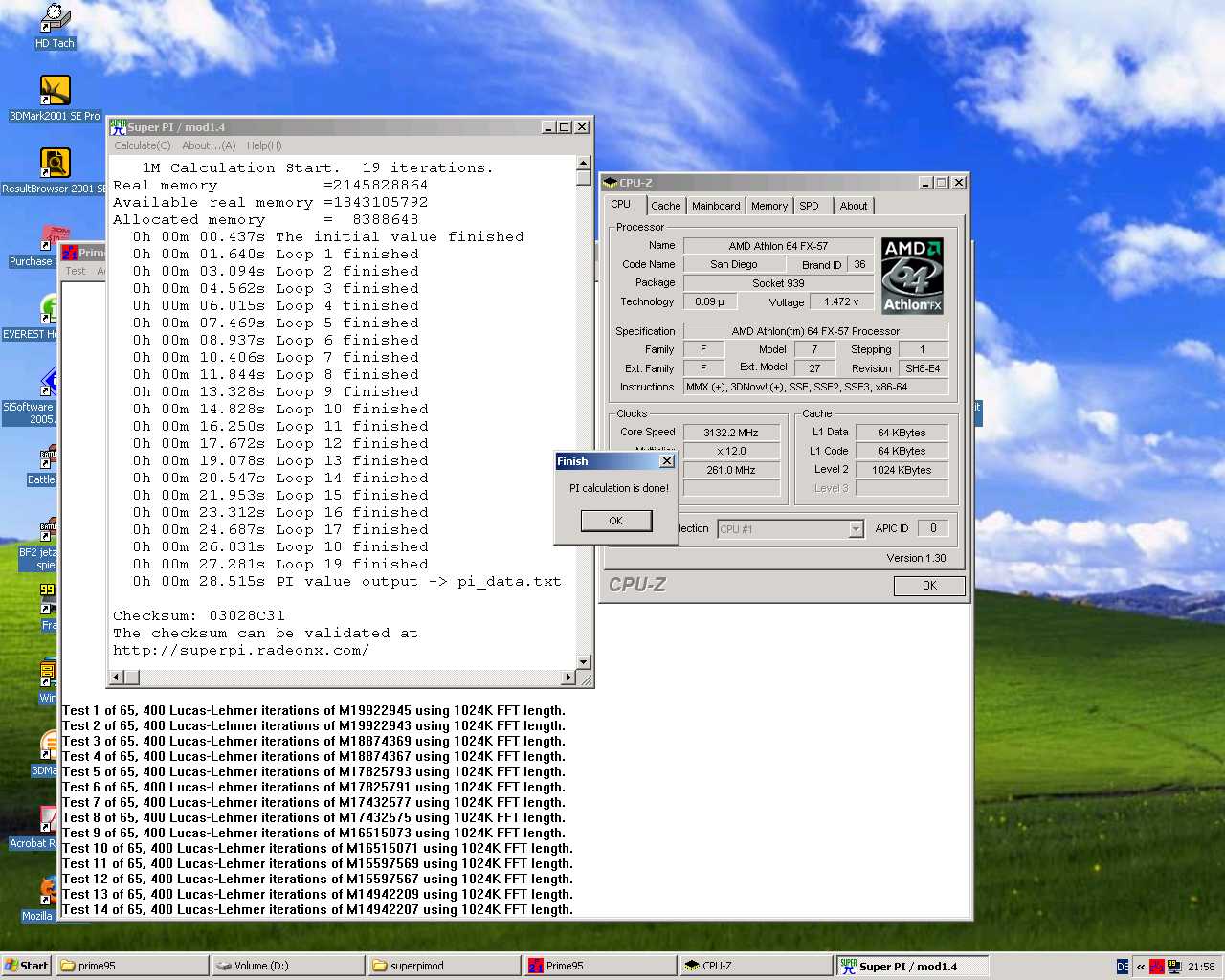This screenshot has height=980, width=1225.
Task: Click Super PI vertical scrollbar up arrow
Action: [x=584, y=163]
